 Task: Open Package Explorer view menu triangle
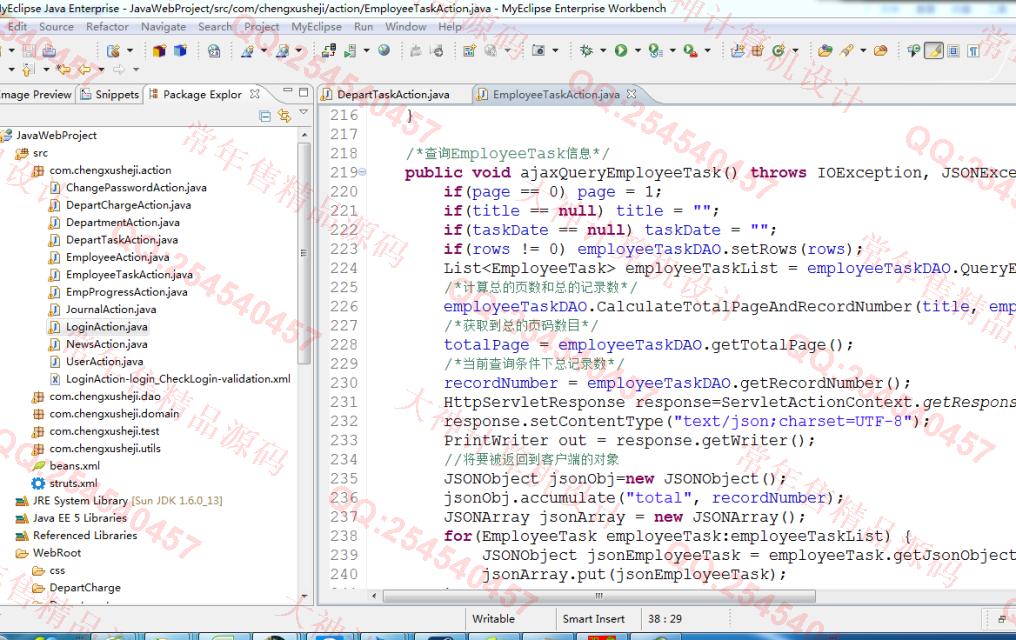(304, 115)
